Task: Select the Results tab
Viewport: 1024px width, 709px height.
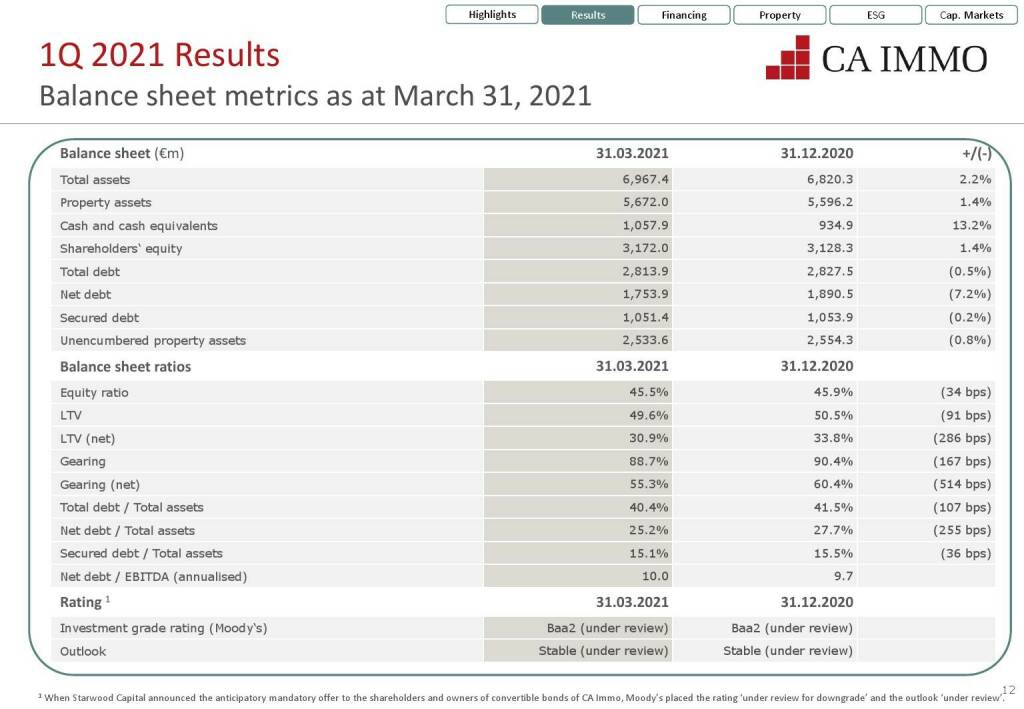Action: (x=588, y=15)
